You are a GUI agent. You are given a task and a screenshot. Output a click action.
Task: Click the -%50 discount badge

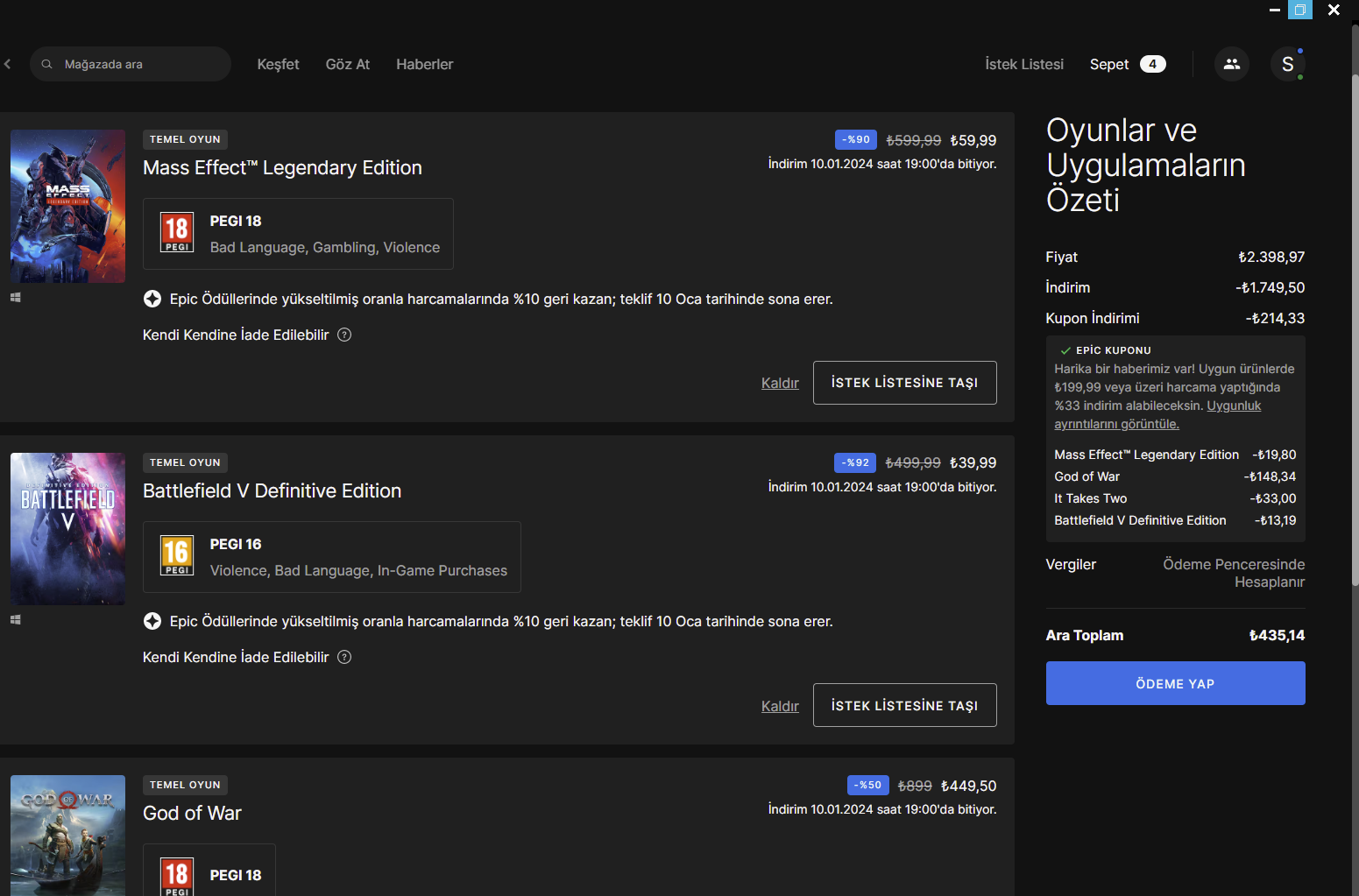868,786
